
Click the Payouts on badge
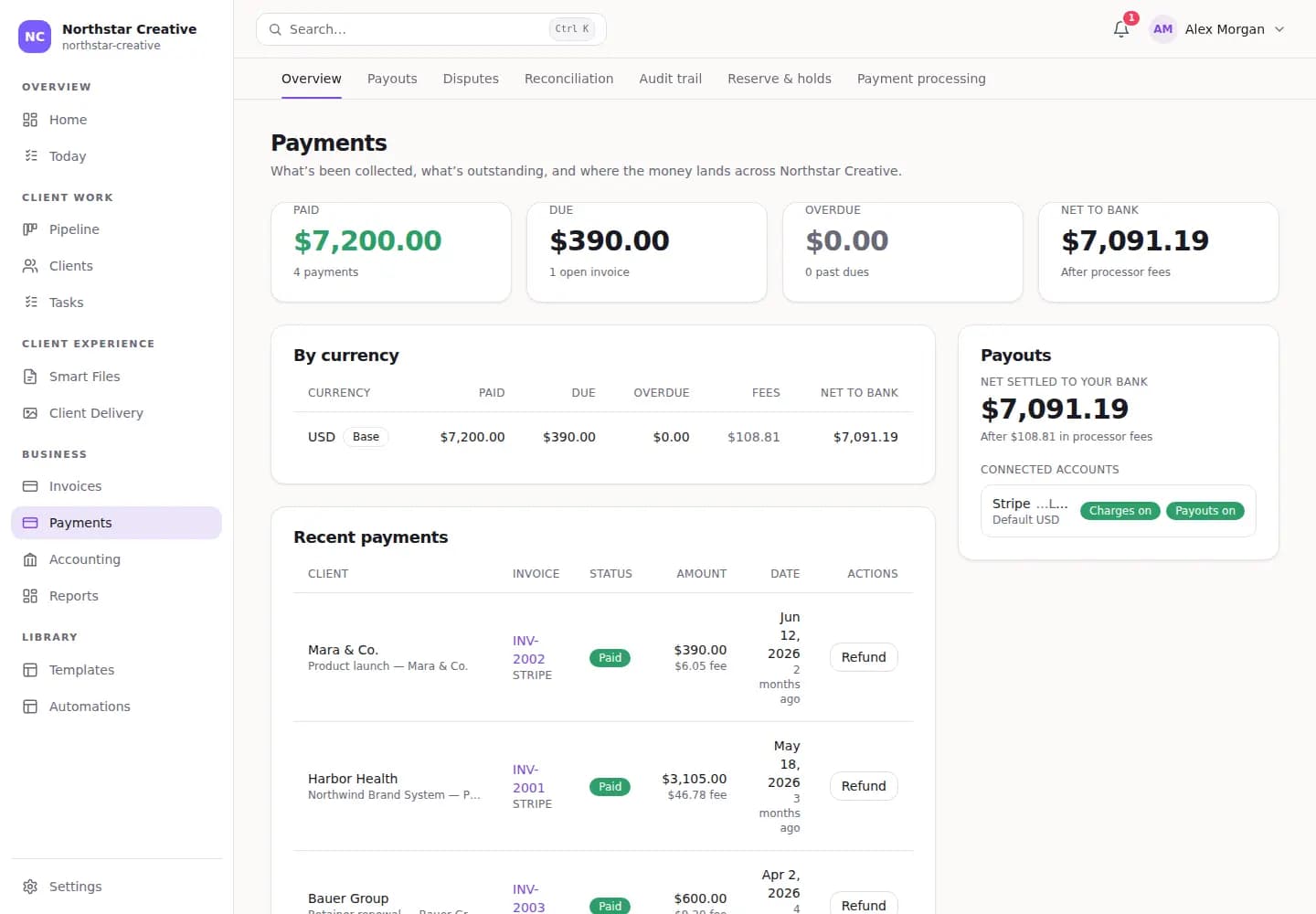[1205, 511]
